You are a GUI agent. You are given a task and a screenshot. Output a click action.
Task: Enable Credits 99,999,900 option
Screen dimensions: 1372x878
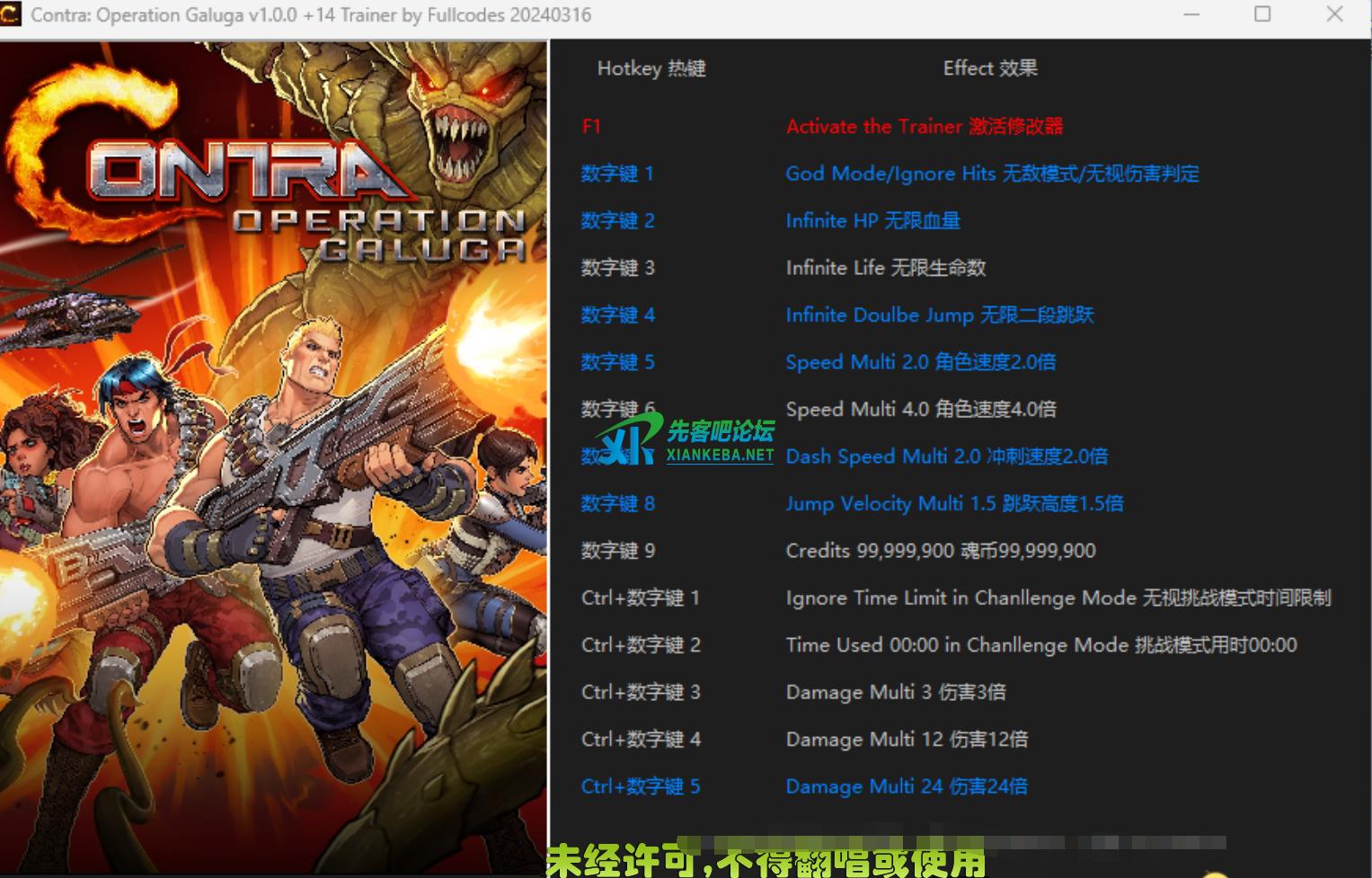pyautogui.click(x=940, y=551)
